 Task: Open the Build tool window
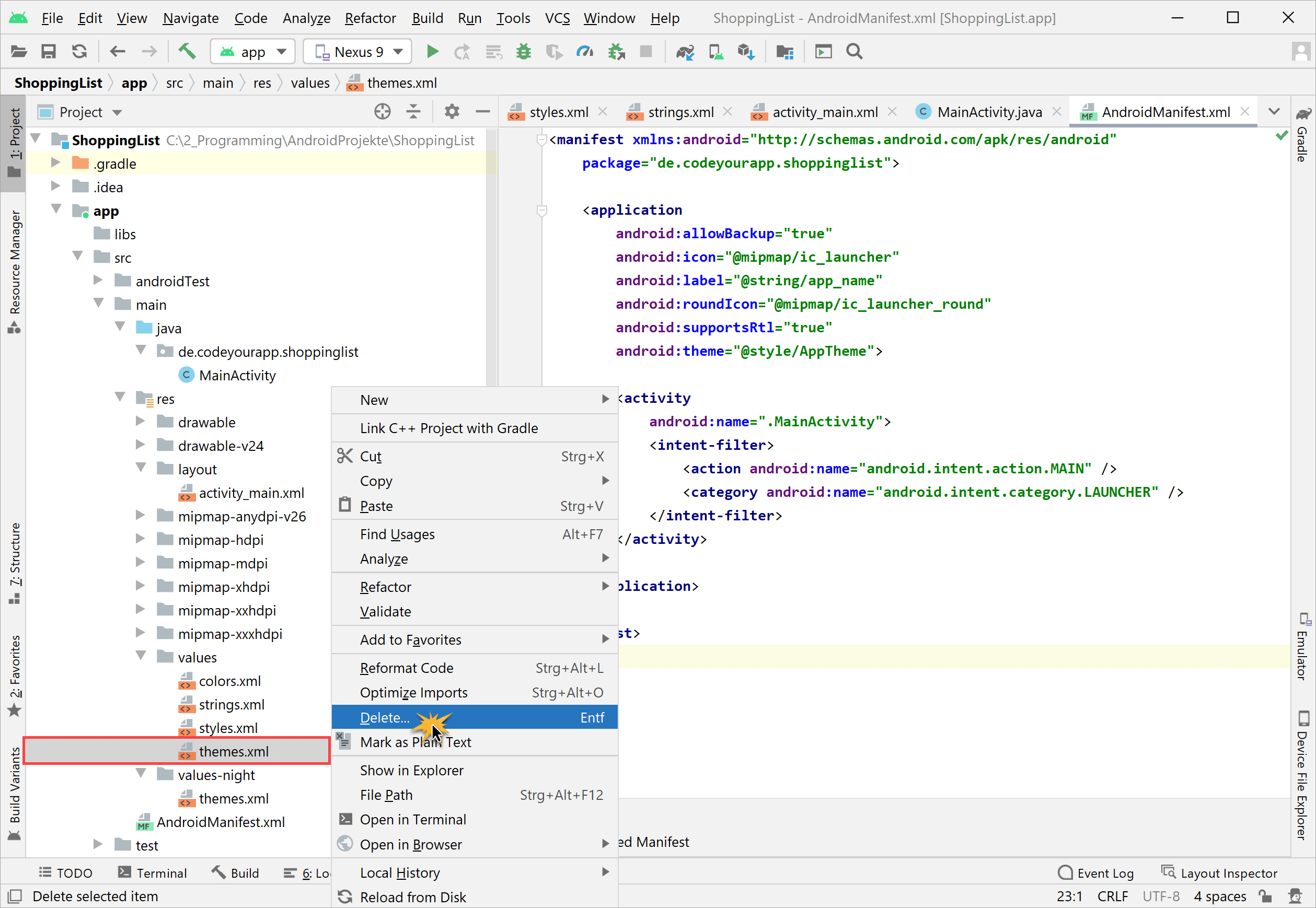[236, 872]
